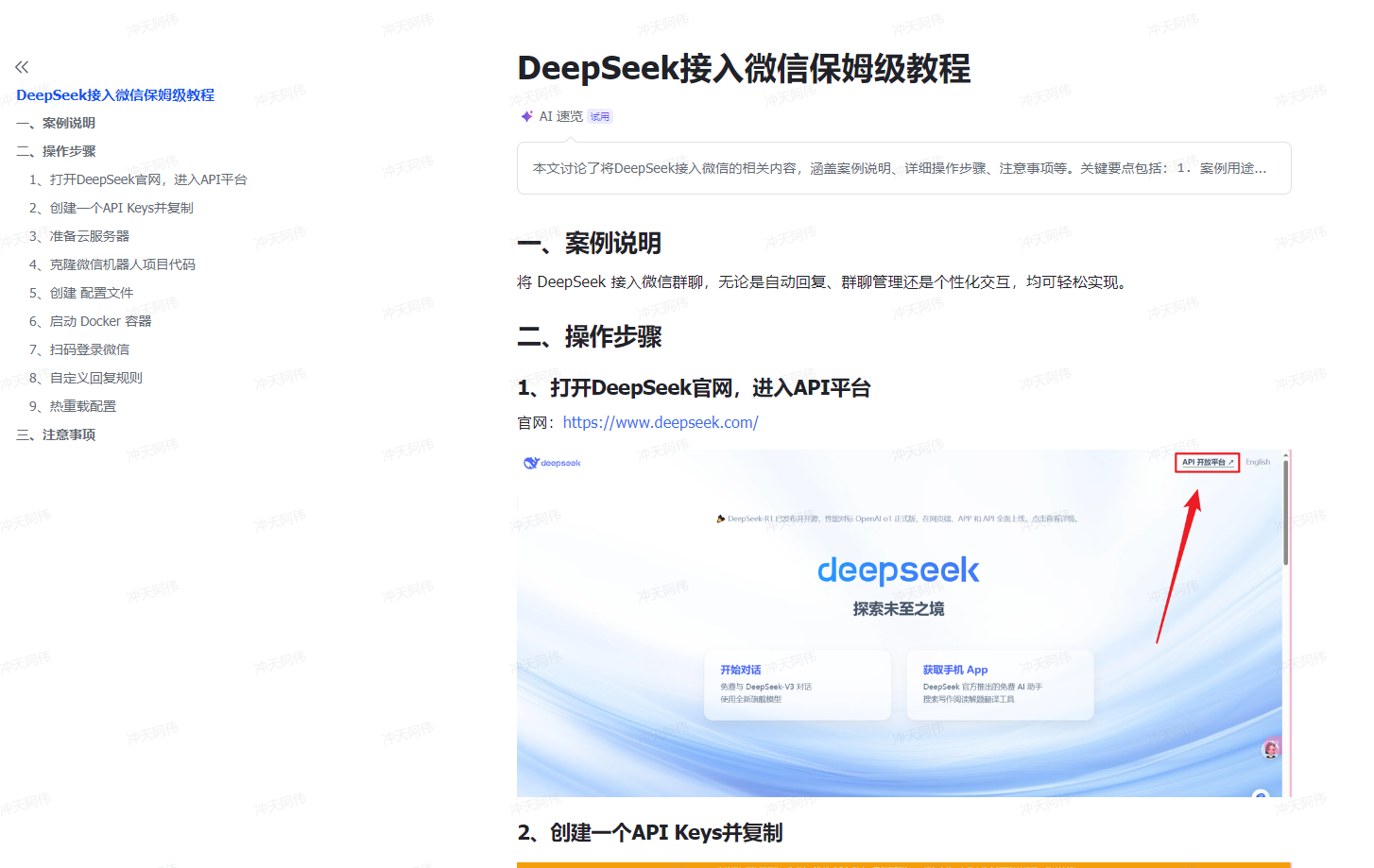Viewport: 1374px width, 868px height.
Task: Jump to outline item 二、操作步骤
Action: [x=56, y=151]
